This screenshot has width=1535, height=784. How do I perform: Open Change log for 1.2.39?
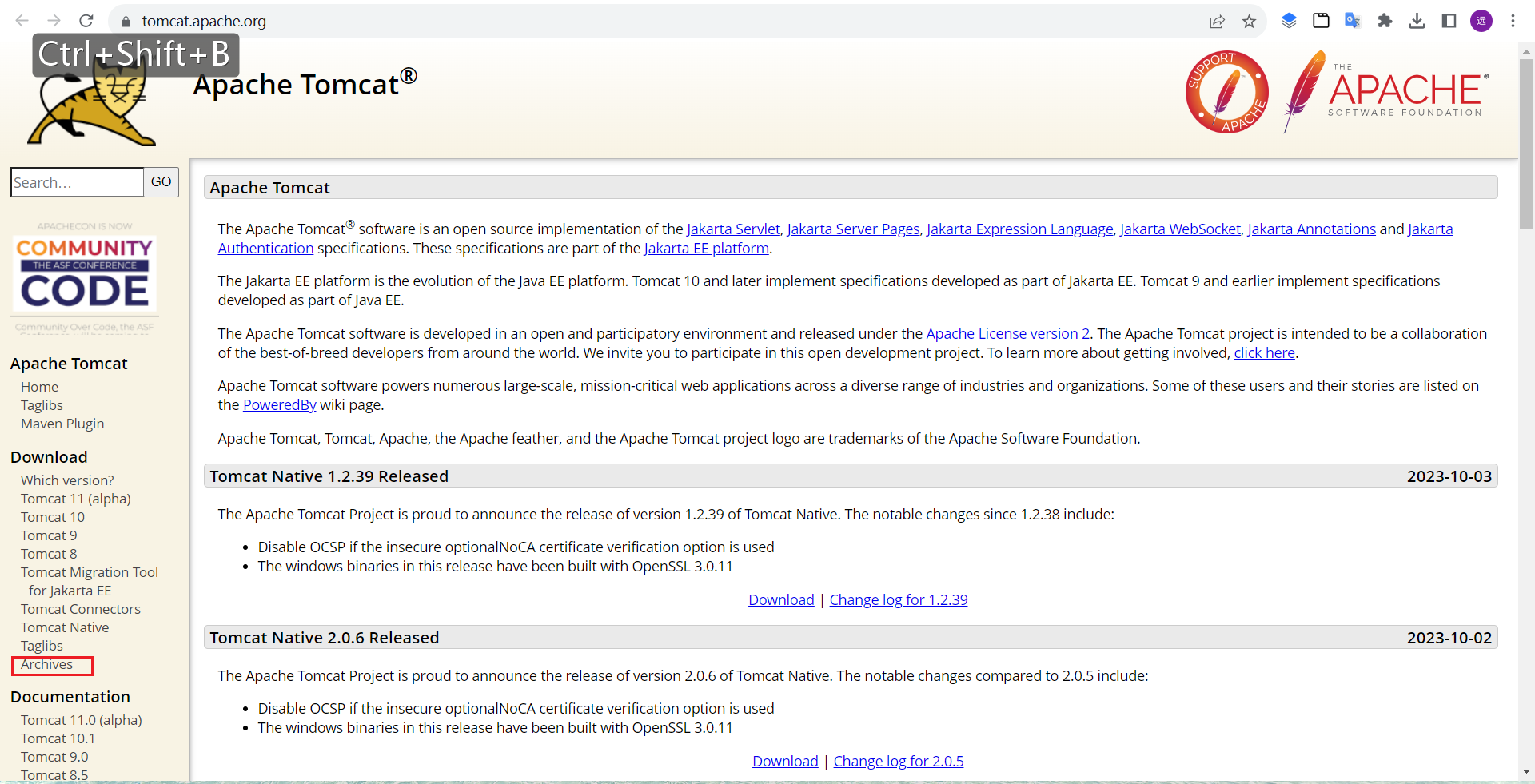(899, 600)
